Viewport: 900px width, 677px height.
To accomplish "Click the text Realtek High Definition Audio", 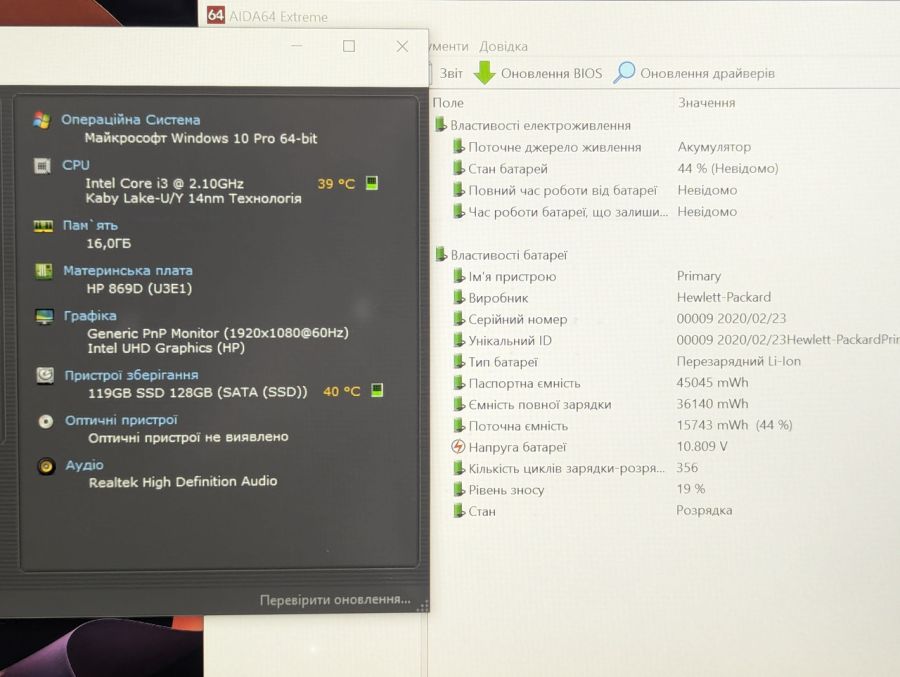I will [x=183, y=482].
